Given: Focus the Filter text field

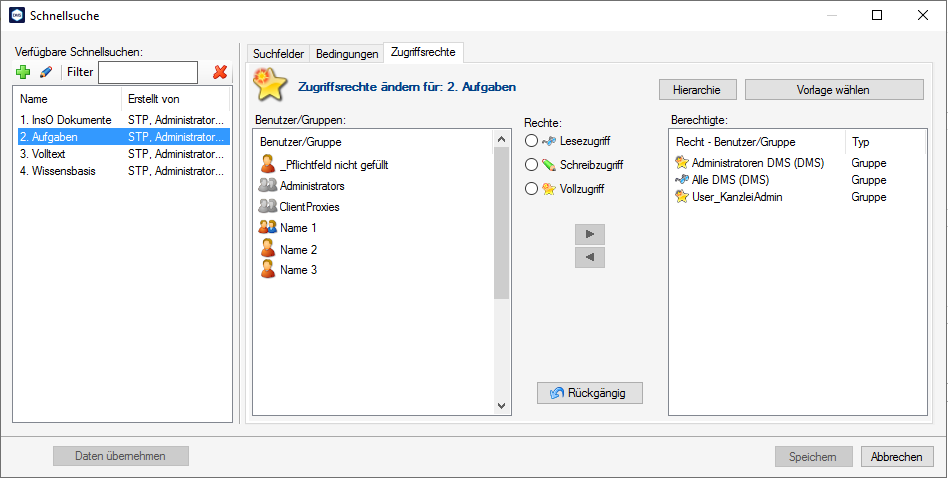Looking at the screenshot, I should point(148,73).
